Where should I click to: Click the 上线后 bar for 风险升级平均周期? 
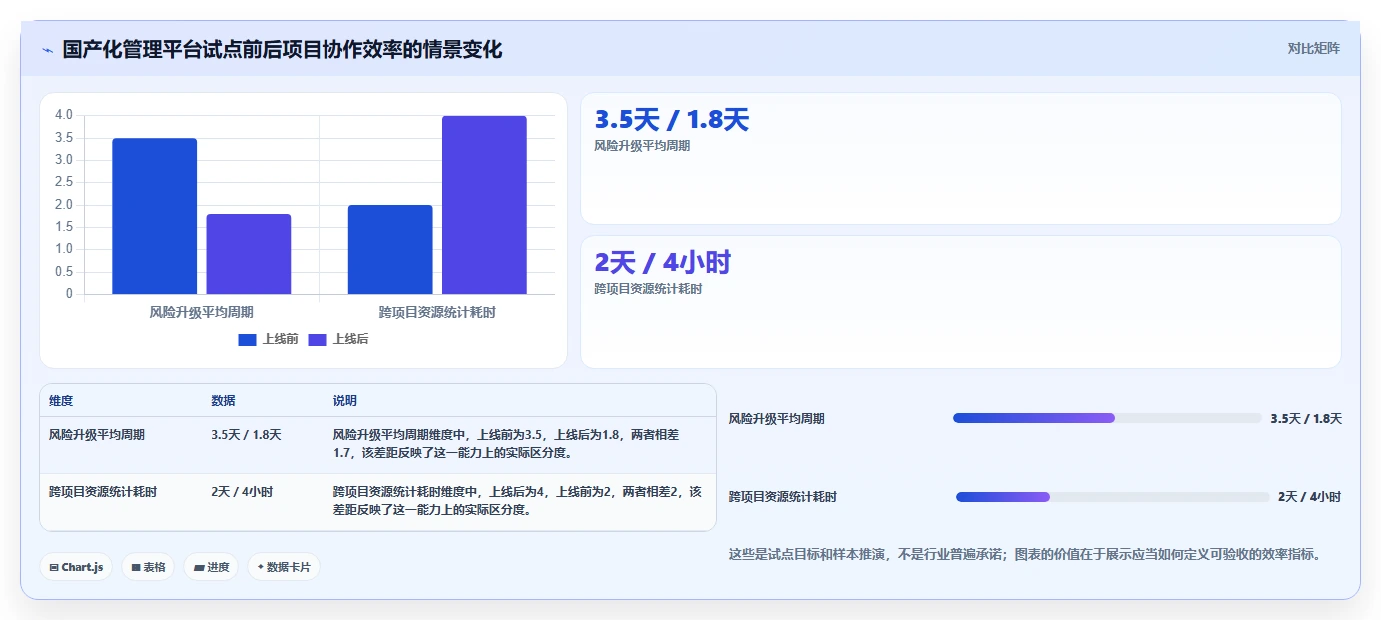coord(249,254)
